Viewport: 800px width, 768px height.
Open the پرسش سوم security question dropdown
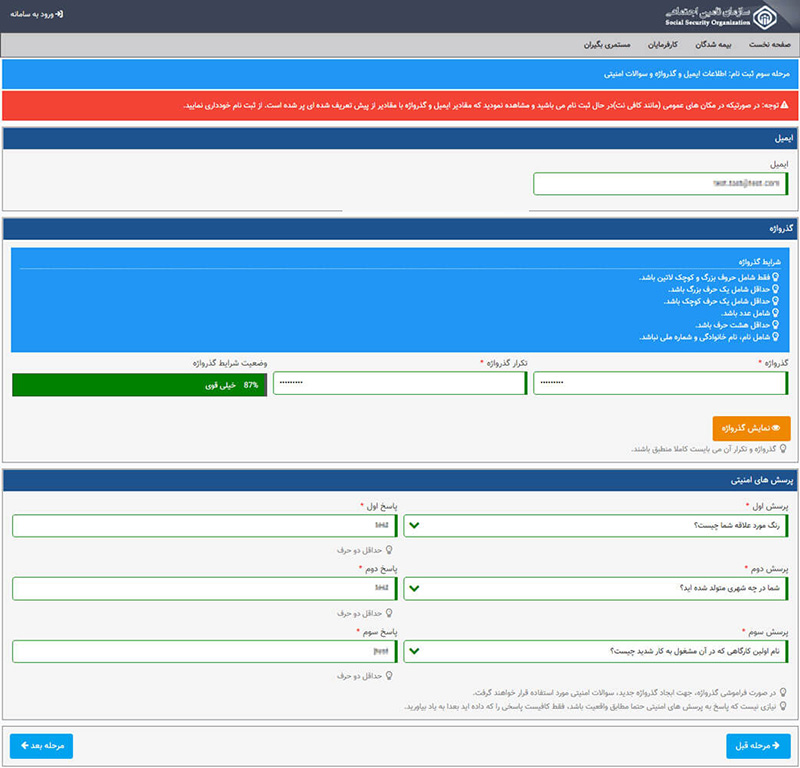[596, 652]
